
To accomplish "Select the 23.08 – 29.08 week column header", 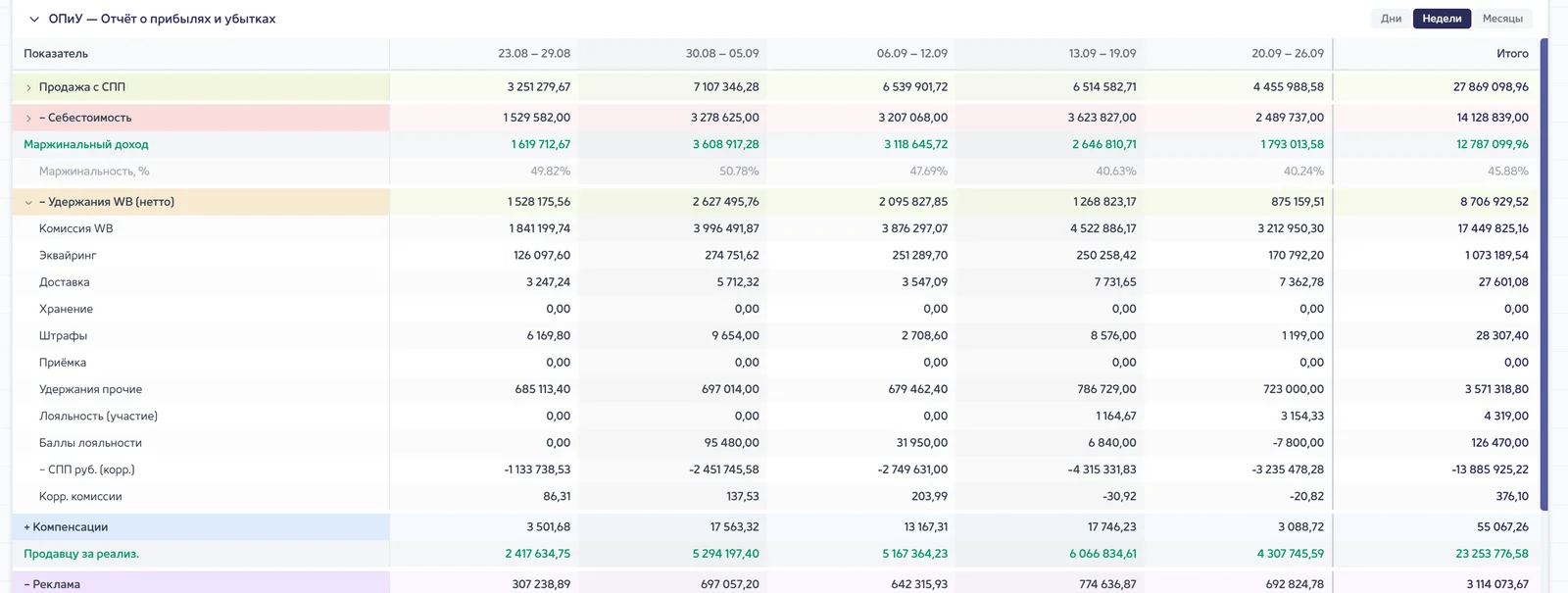I will click(534, 54).
